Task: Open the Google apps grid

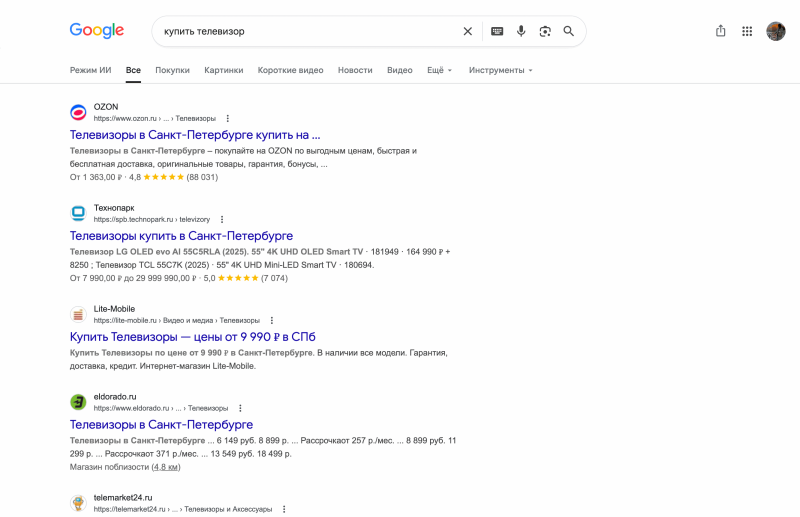Action: click(x=747, y=32)
